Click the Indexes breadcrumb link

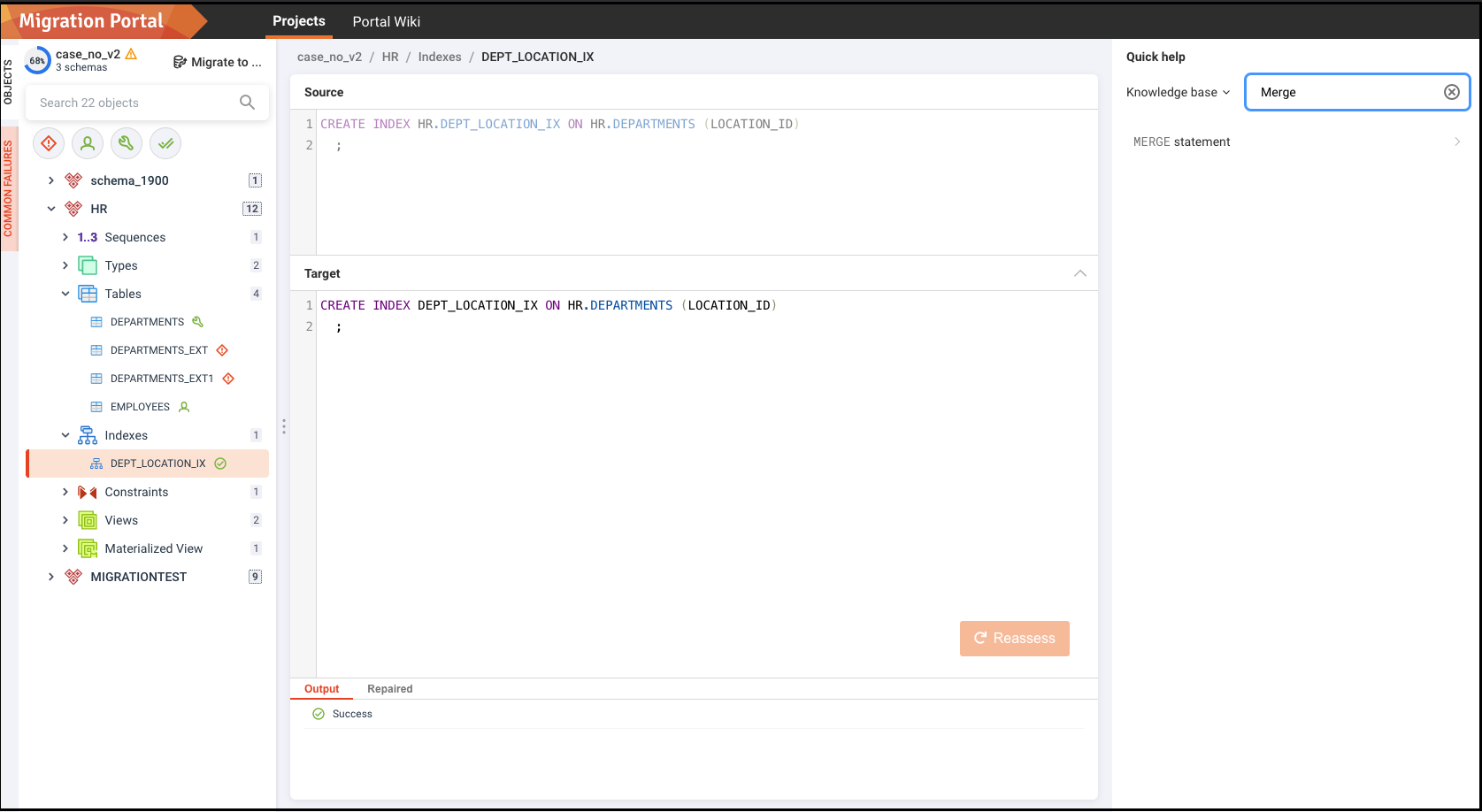440,57
